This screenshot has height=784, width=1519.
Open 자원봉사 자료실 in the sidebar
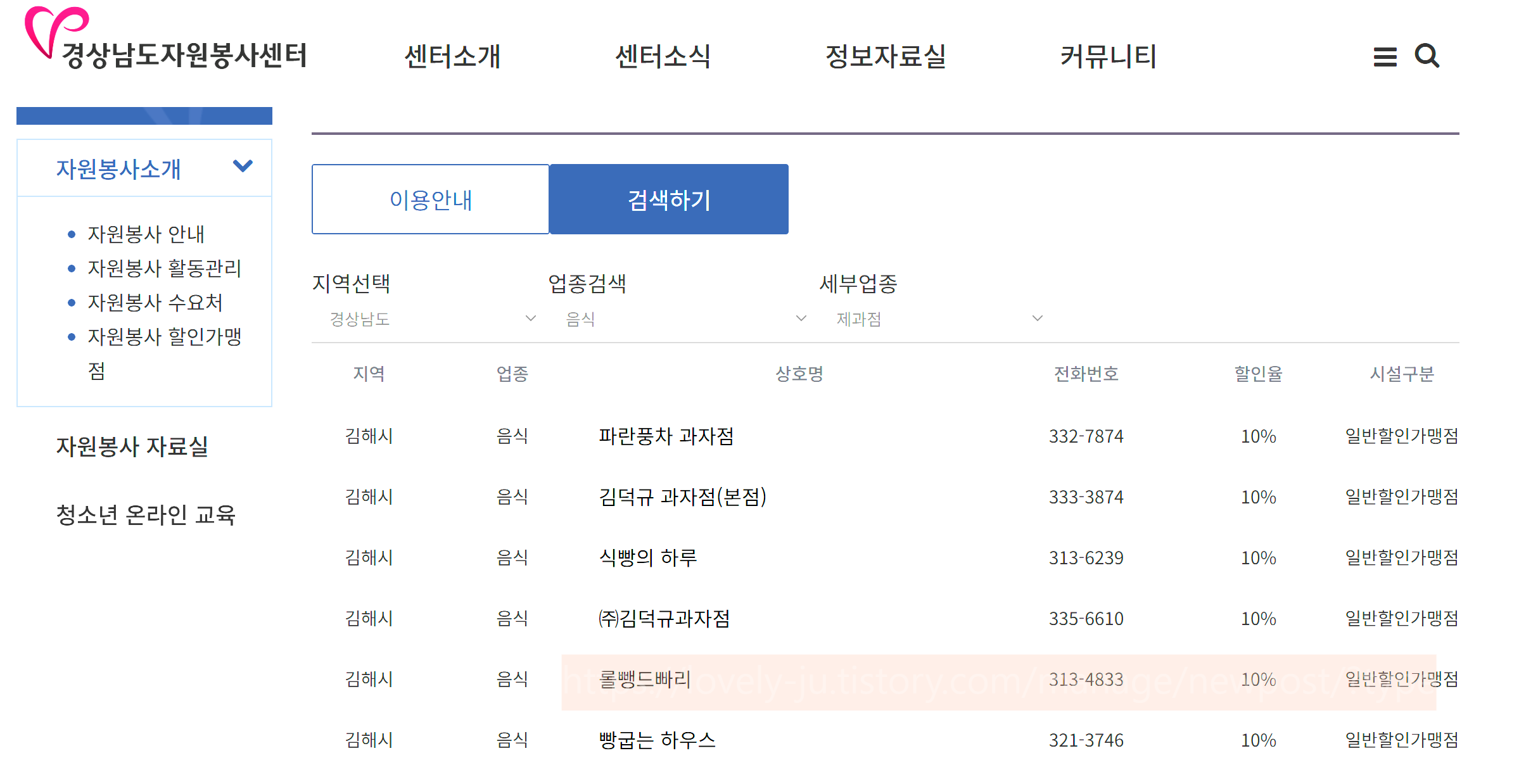pyautogui.click(x=132, y=446)
